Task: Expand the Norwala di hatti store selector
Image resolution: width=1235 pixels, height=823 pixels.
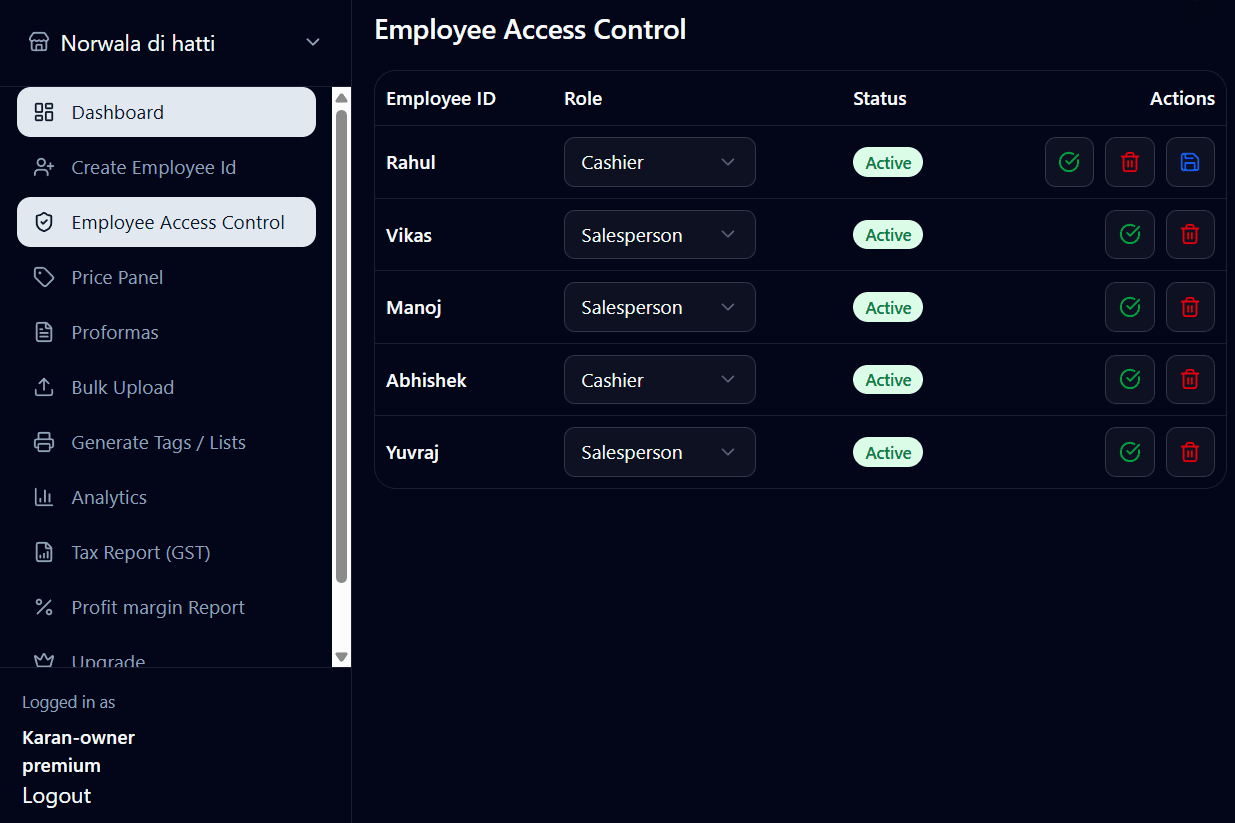Action: tap(312, 43)
